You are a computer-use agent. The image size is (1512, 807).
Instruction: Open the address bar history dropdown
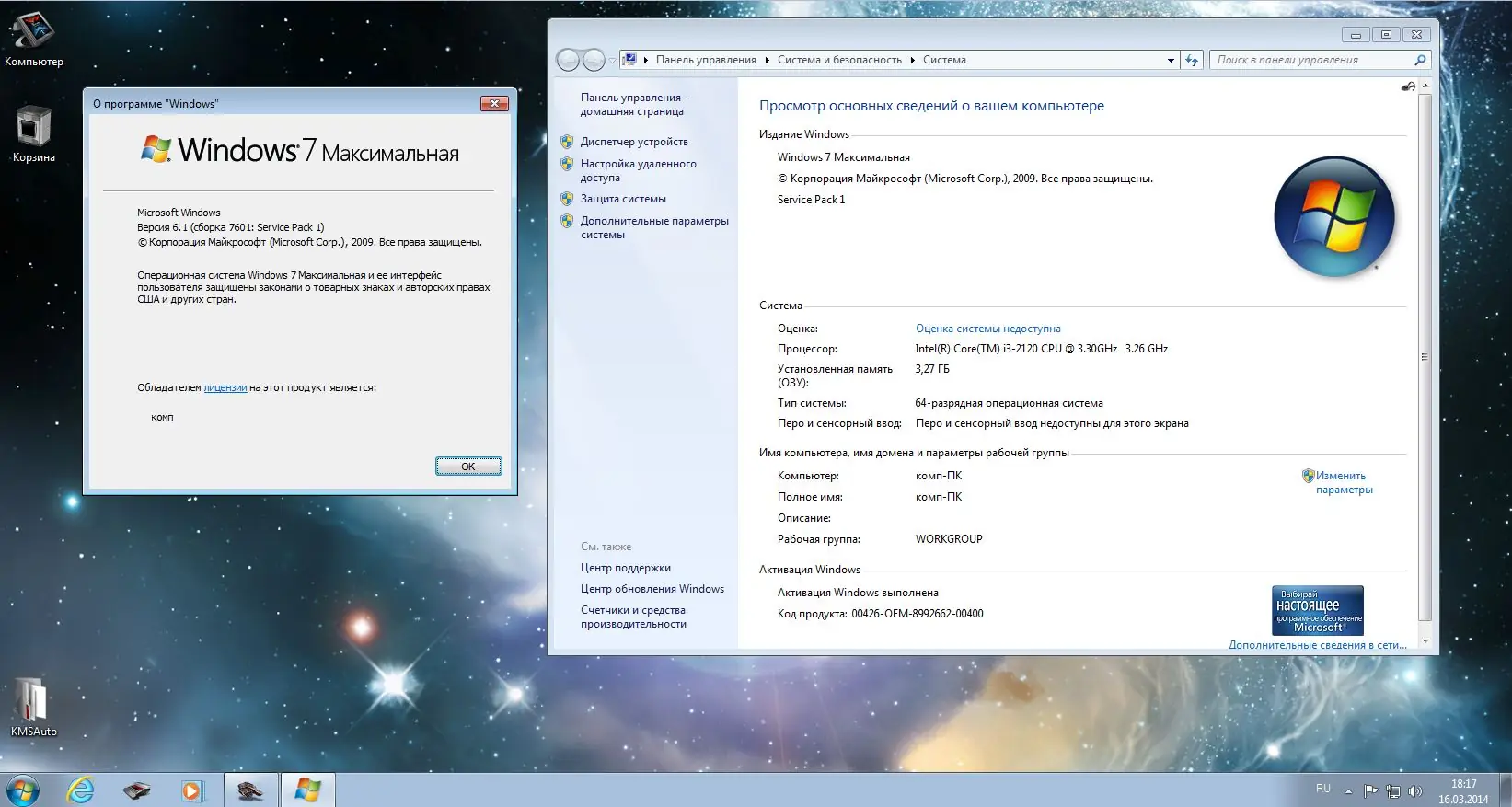pyautogui.click(x=1171, y=60)
